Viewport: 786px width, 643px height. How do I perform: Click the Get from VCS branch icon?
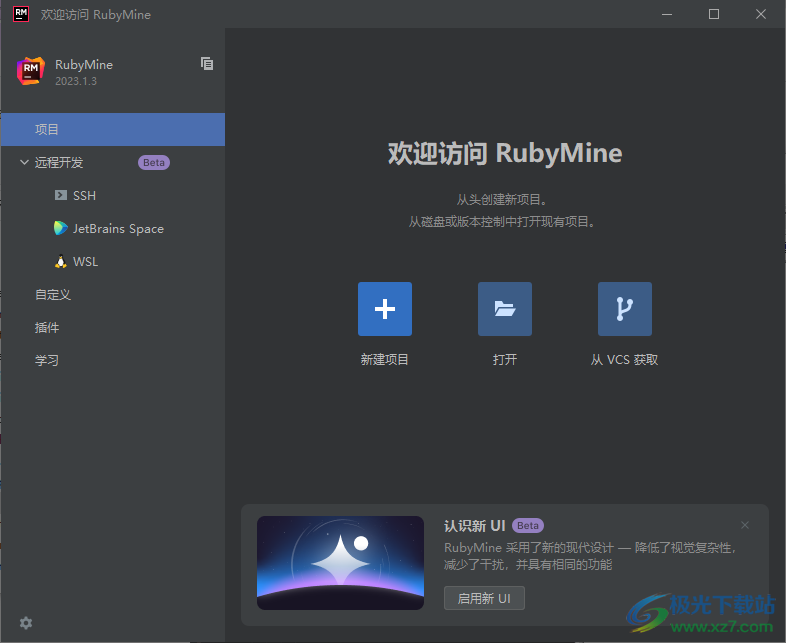point(625,309)
